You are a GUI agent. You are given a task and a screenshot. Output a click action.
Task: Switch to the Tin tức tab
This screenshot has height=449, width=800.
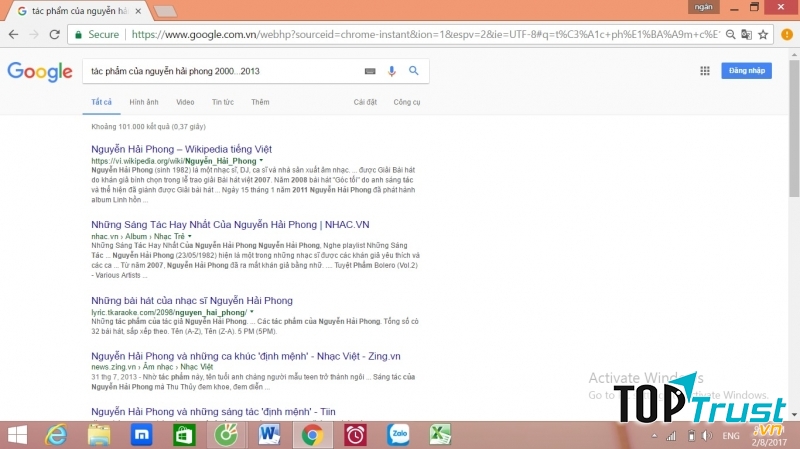click(223, 102)
